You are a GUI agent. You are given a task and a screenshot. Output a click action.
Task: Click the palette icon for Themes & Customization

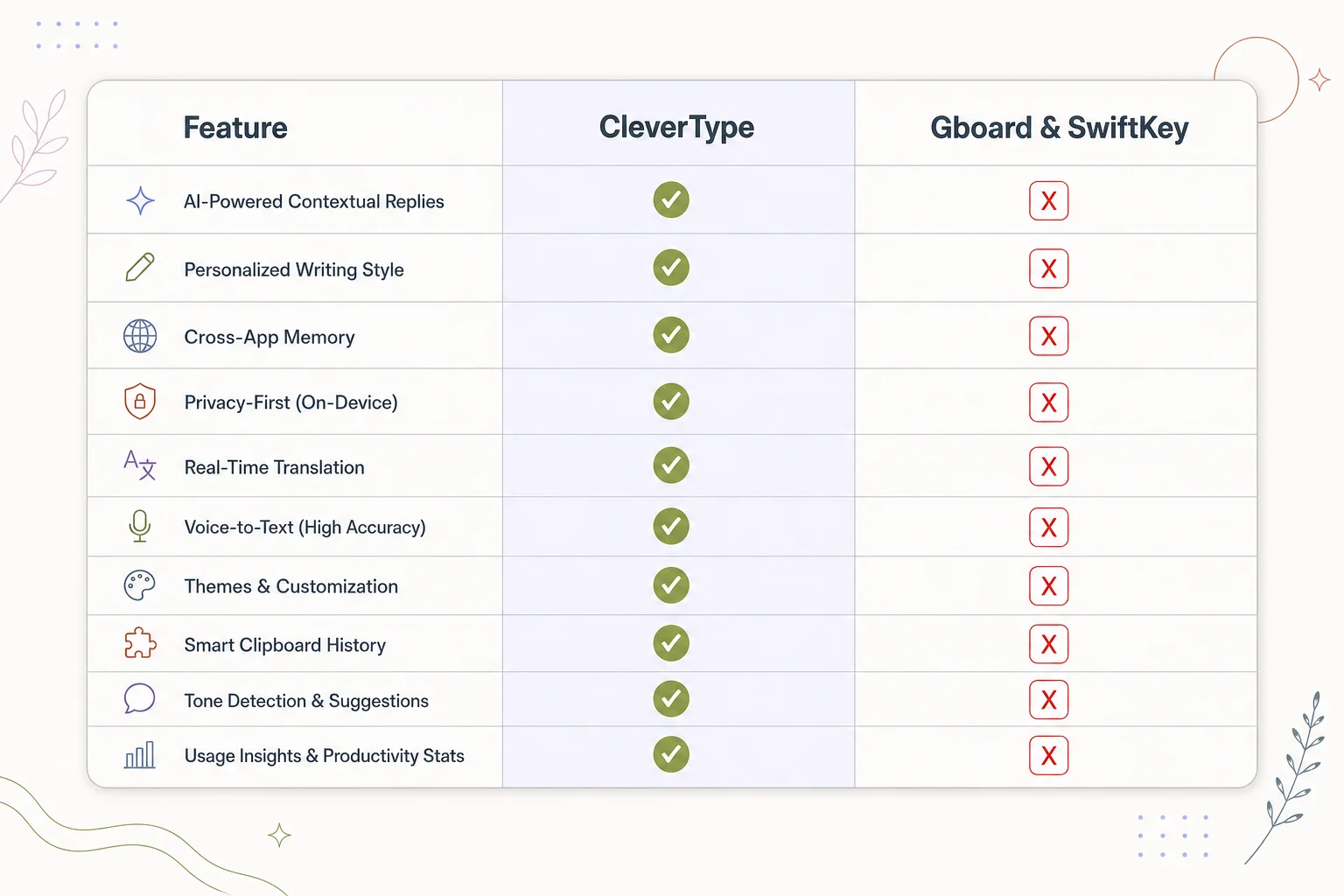click(140, 585)
